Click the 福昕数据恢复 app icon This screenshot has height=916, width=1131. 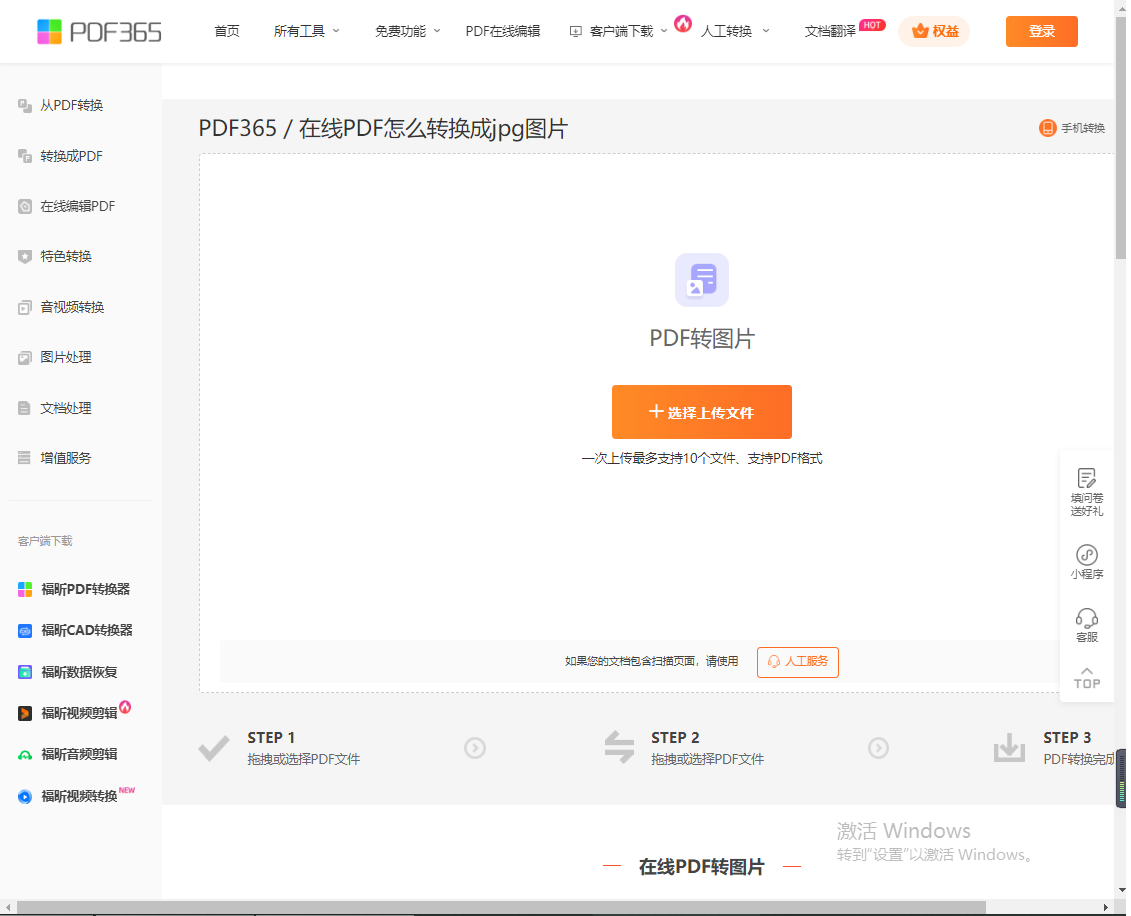25,672
